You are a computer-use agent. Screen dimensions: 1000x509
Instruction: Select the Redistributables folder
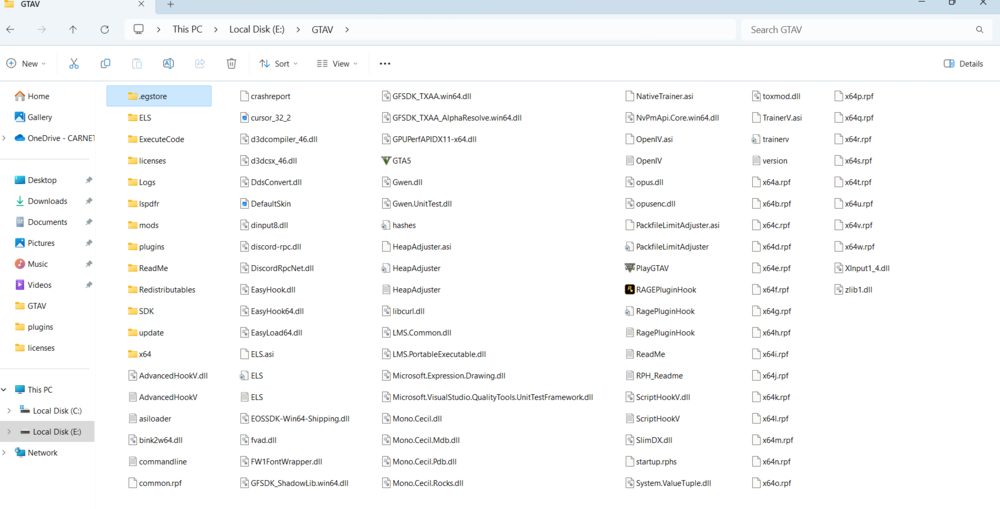click(161, 290)
